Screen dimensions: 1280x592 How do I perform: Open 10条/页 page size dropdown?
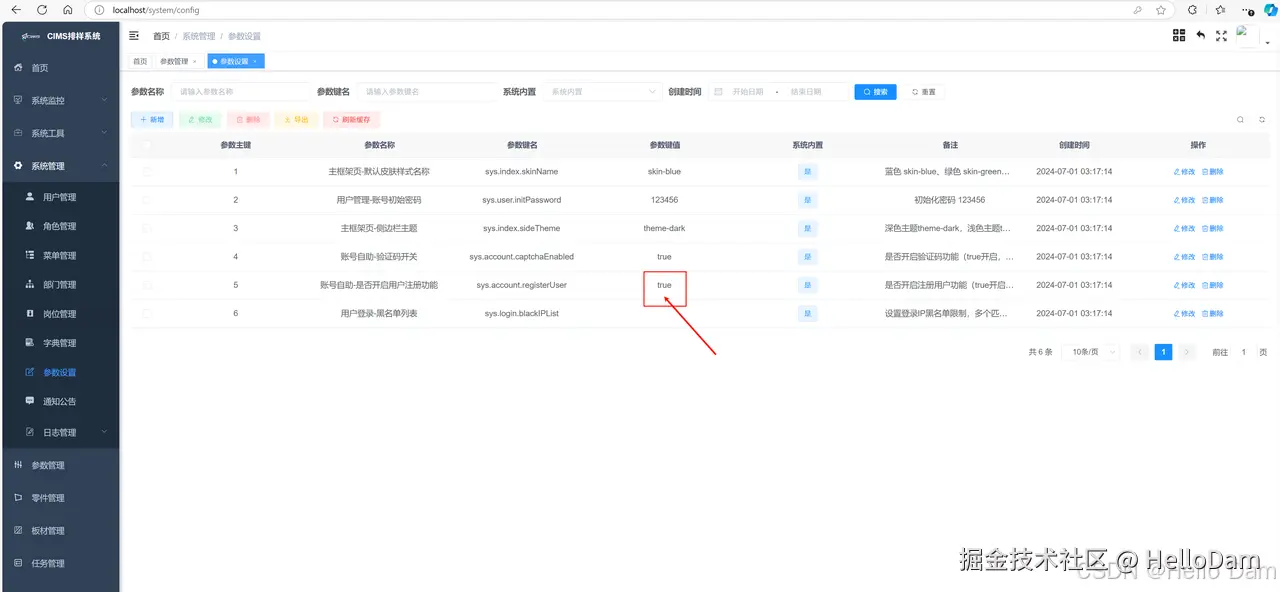pos(1092,352)
